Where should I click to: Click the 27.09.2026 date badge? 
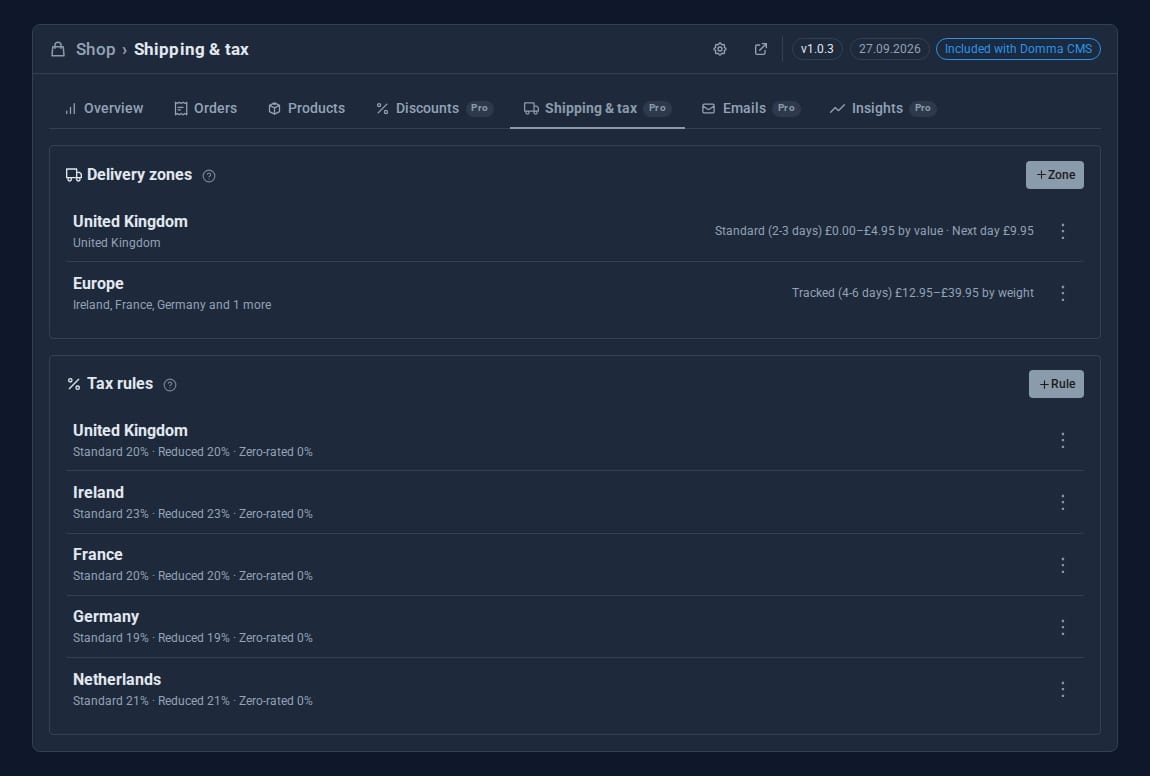pyautogui.click(x=890, y=49)
